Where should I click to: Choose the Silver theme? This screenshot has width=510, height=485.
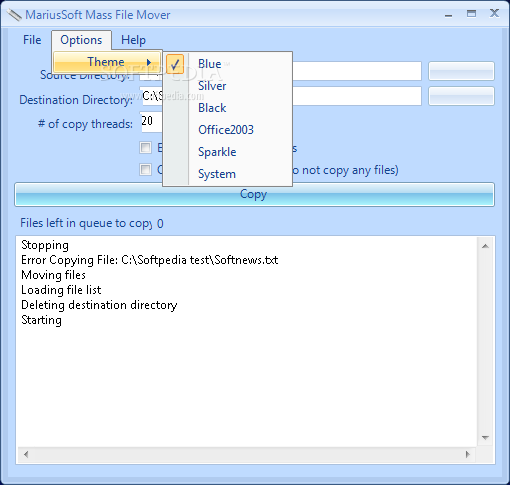(x=228, y=86)
